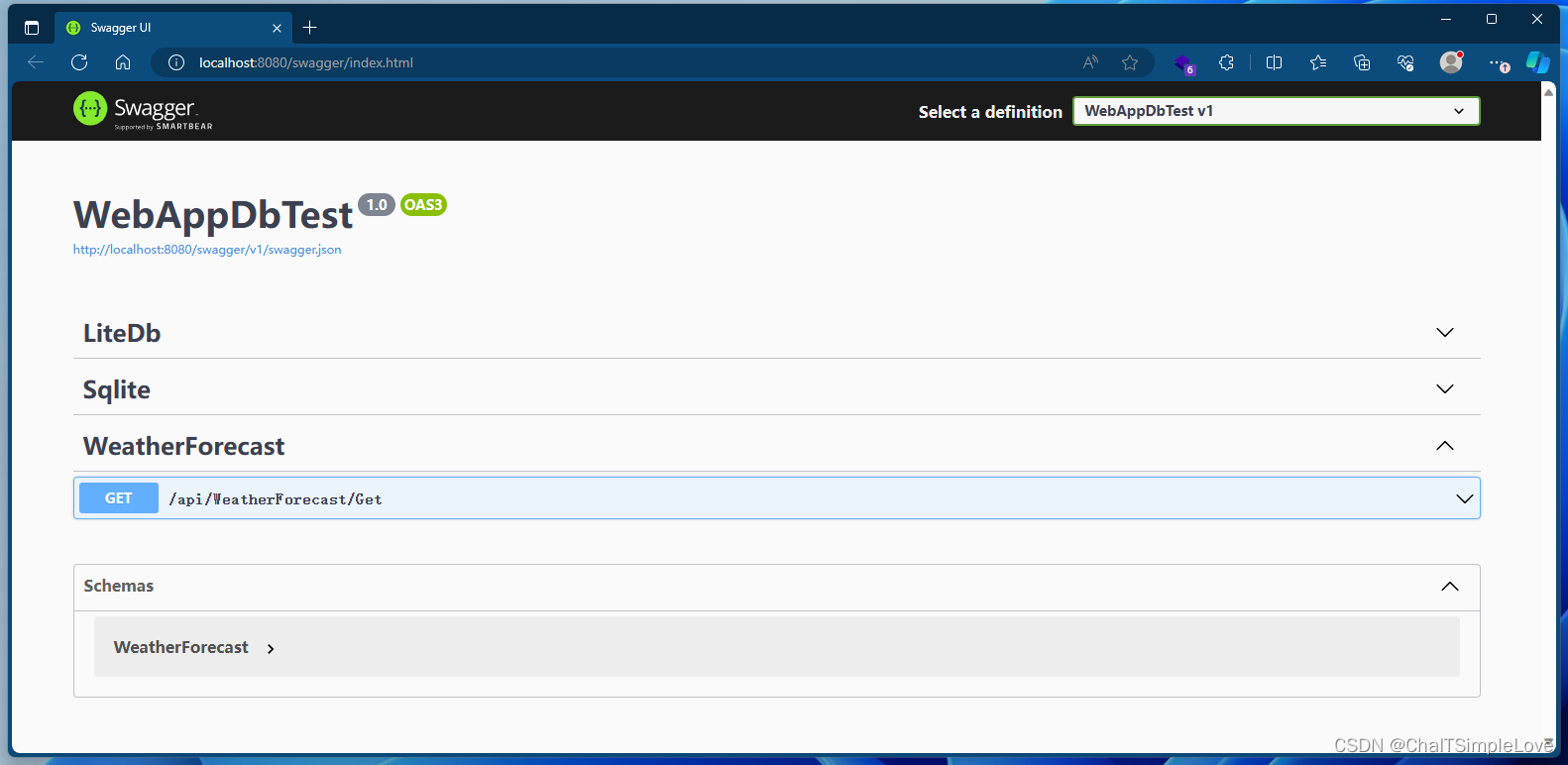Click the browser back arrow

tap(36, 62)
